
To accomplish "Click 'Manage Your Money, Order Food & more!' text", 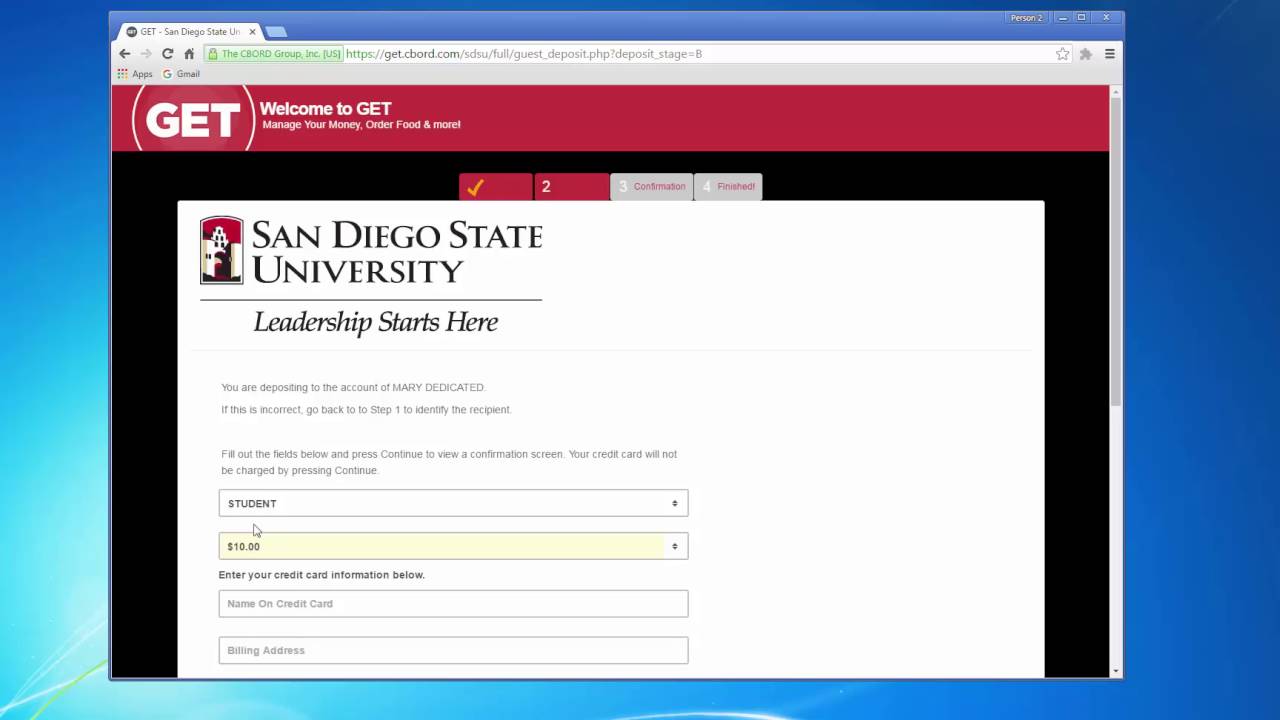I will click(x=361, y=125).
